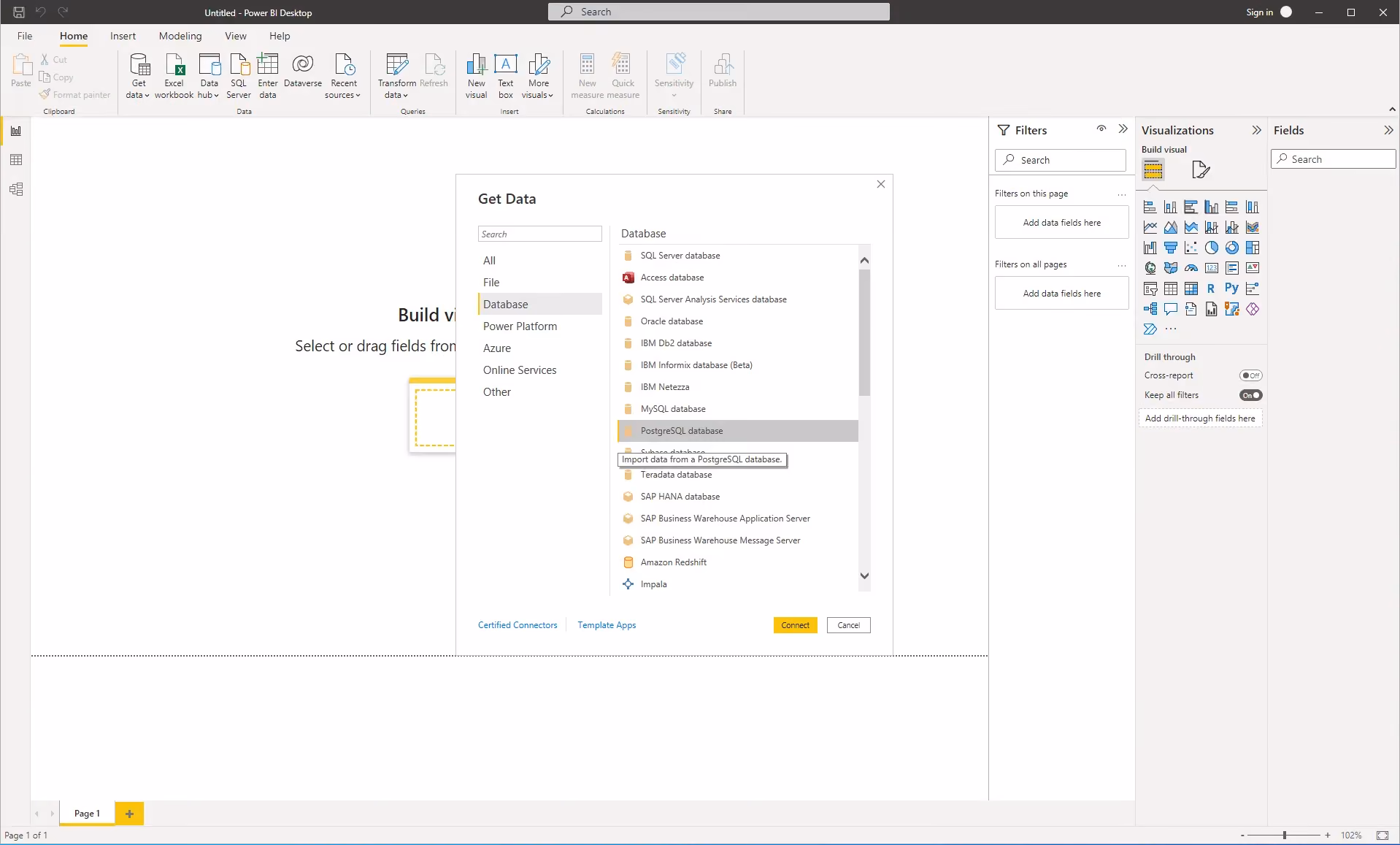Open the Template Apps link

607,625
